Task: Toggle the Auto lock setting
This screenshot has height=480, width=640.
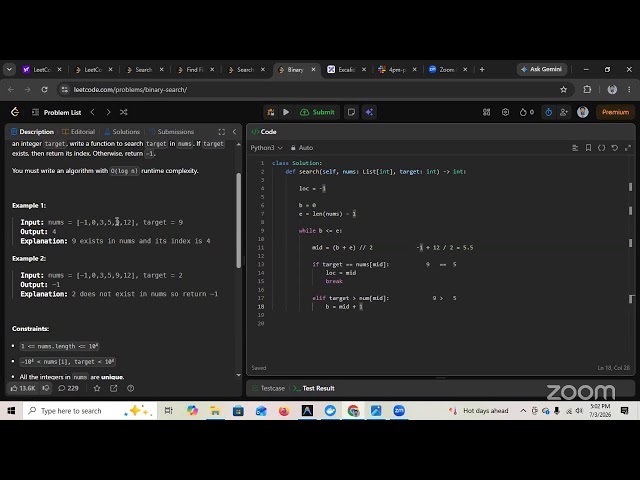Action: pos(302,147)
